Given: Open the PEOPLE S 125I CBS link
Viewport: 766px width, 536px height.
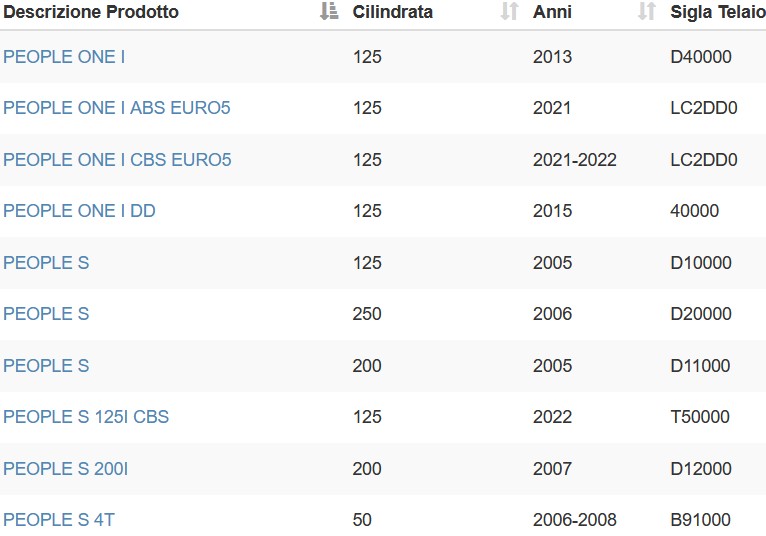Looking at the screenshot, I should point(86,417).
